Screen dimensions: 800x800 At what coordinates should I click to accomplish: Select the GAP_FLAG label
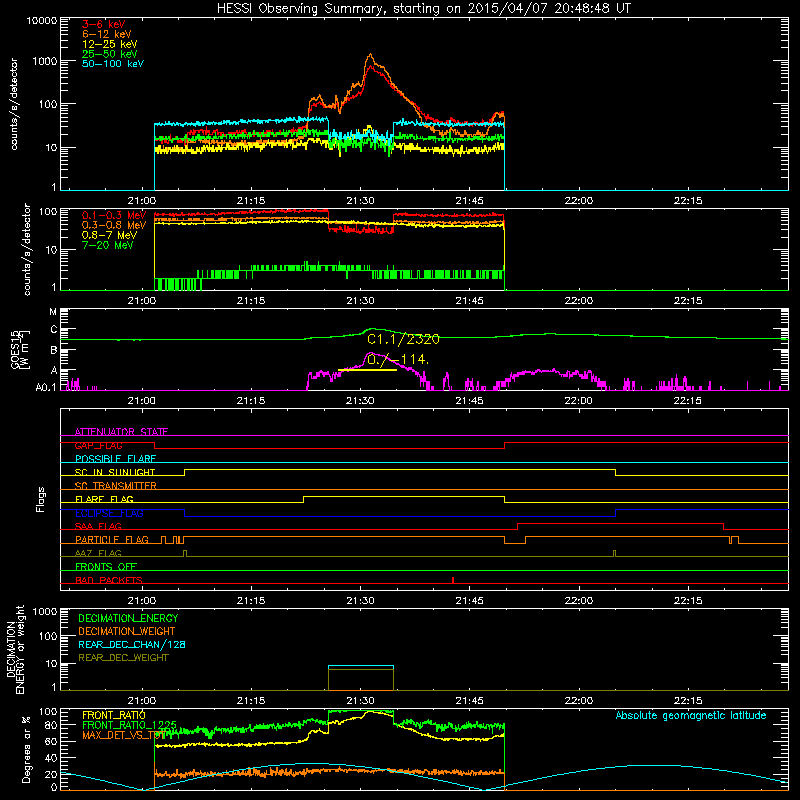point(98,445)
